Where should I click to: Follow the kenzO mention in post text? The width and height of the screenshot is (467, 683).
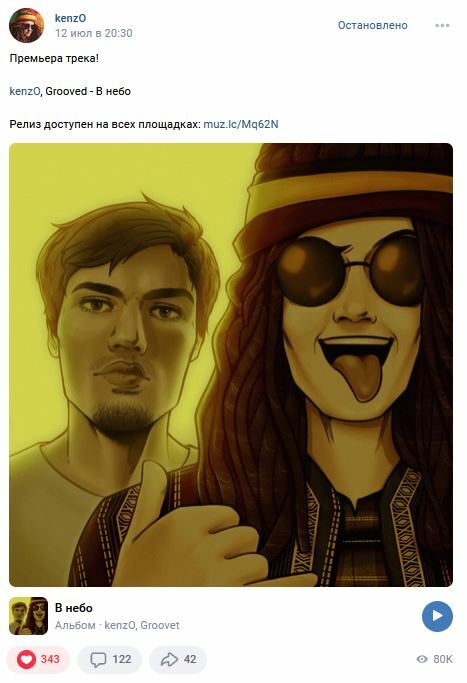point(25,91)
